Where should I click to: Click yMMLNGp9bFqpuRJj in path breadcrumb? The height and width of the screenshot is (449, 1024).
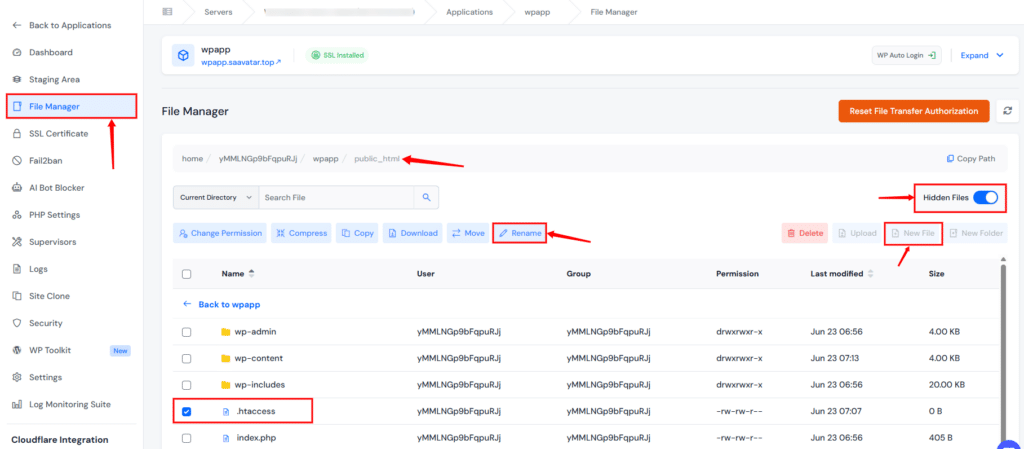[258, 159]
